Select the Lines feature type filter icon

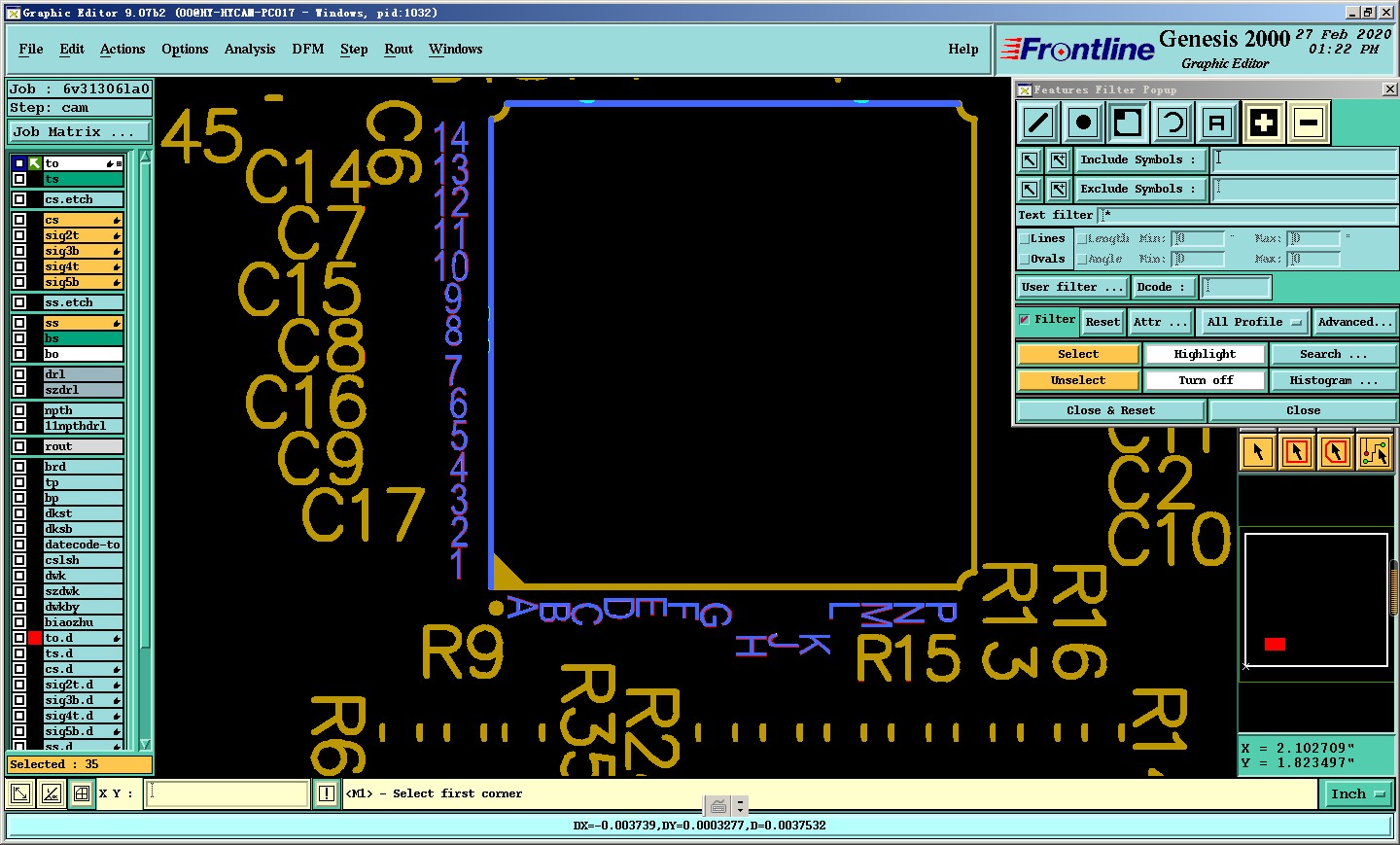tap(1038, 123)
